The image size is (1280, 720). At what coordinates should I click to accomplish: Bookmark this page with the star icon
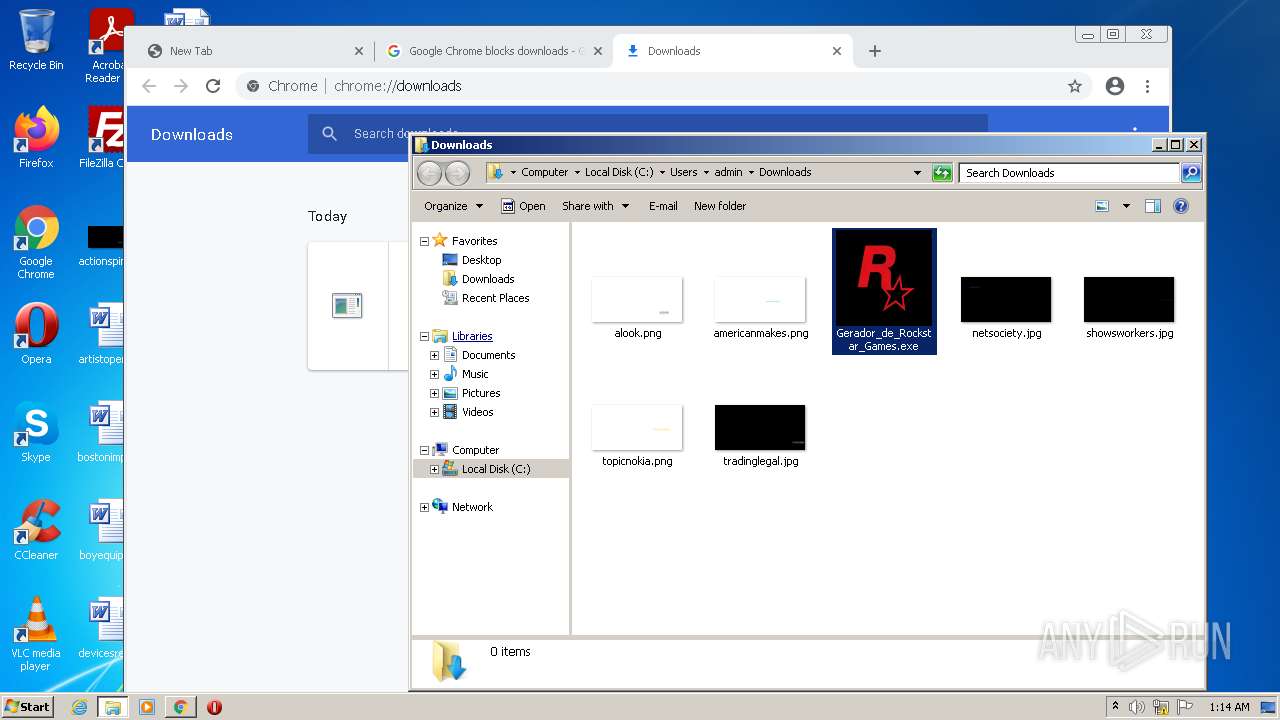pos(1075,86)
